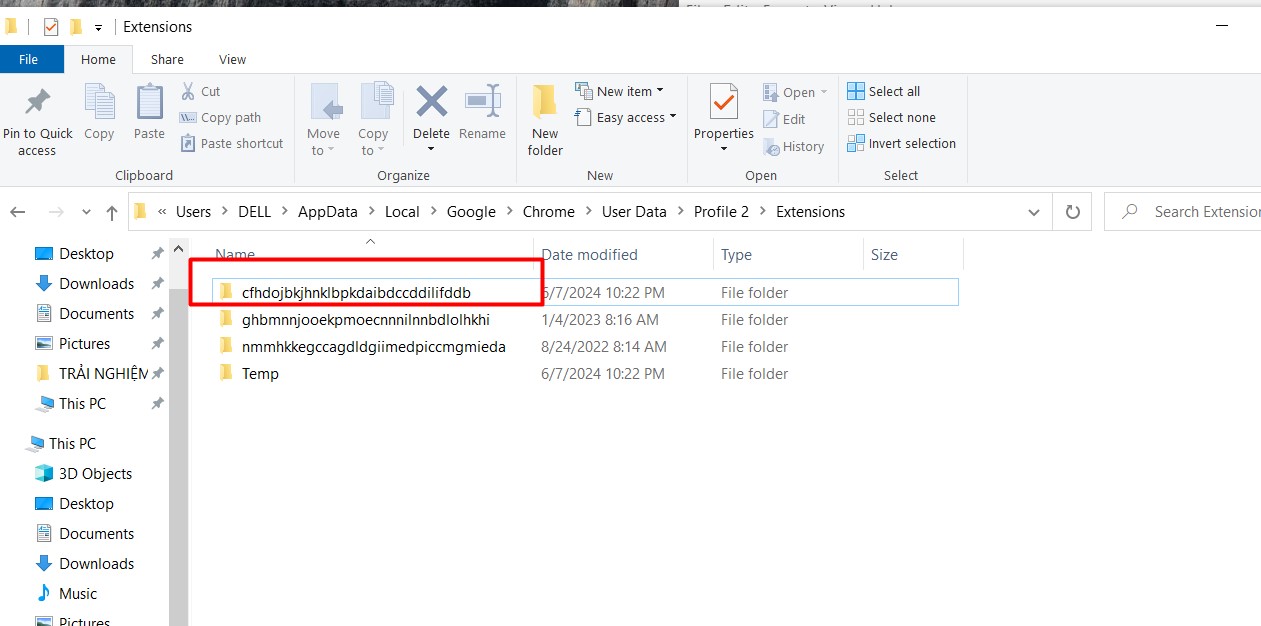Screen dimensions: 1261x626
Task: Click the Paste clipboard icon
Action: (x=149, y=103)
